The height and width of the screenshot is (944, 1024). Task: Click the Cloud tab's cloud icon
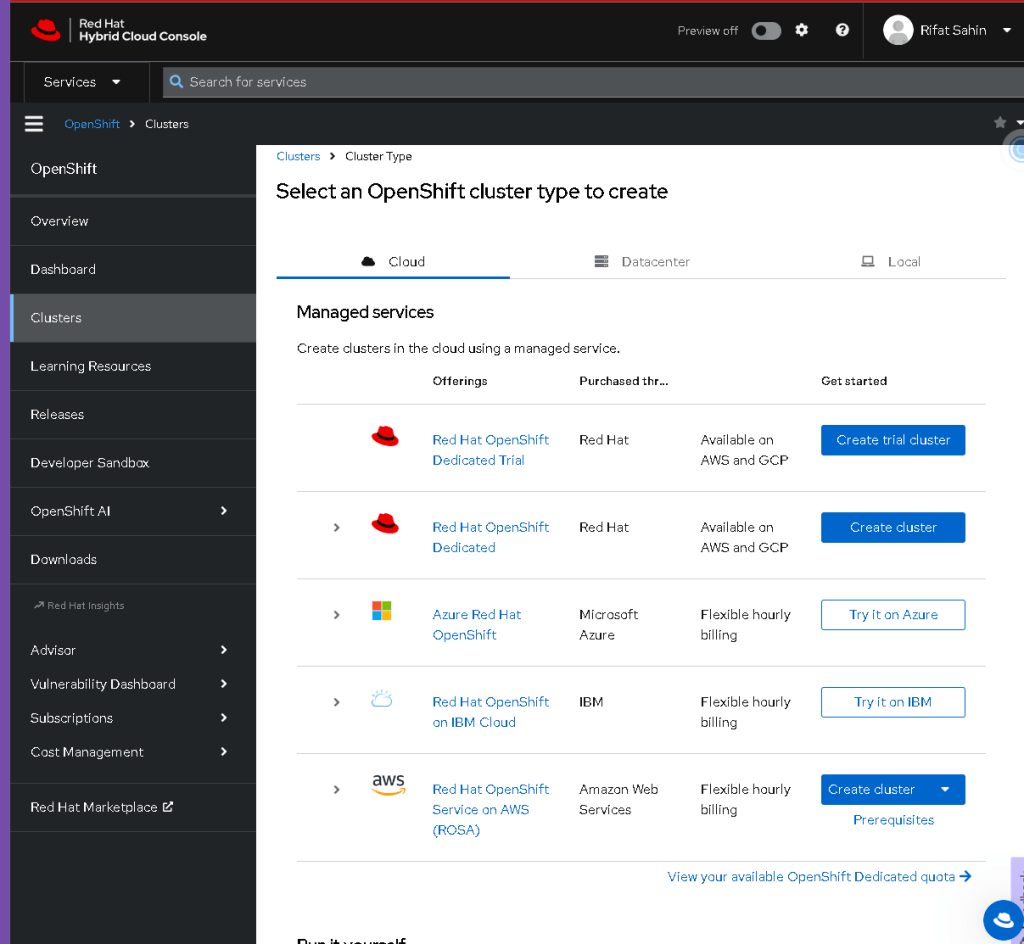click(x=368, y=261)
